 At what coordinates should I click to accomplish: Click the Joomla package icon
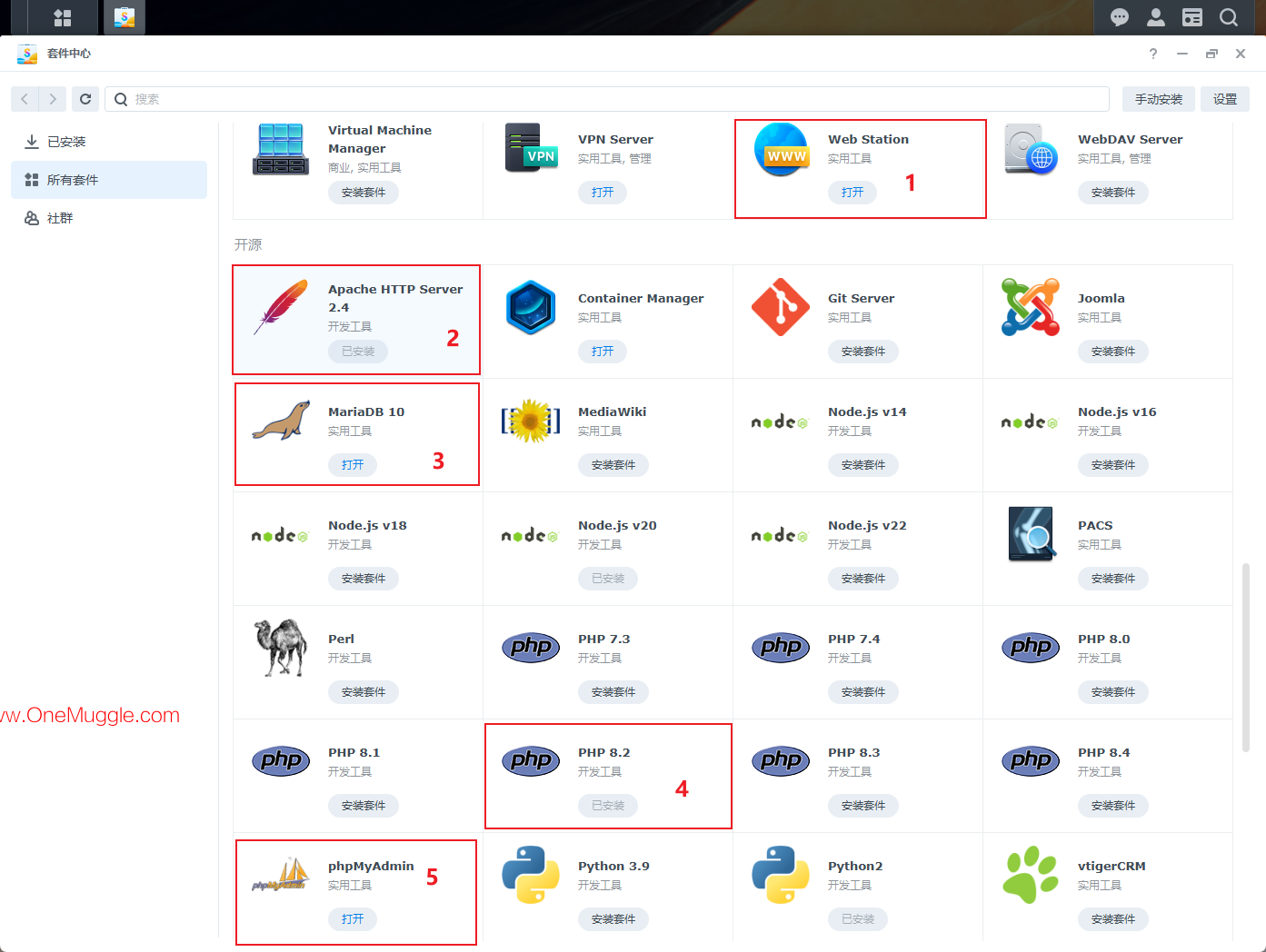[x=1031, y=307]
